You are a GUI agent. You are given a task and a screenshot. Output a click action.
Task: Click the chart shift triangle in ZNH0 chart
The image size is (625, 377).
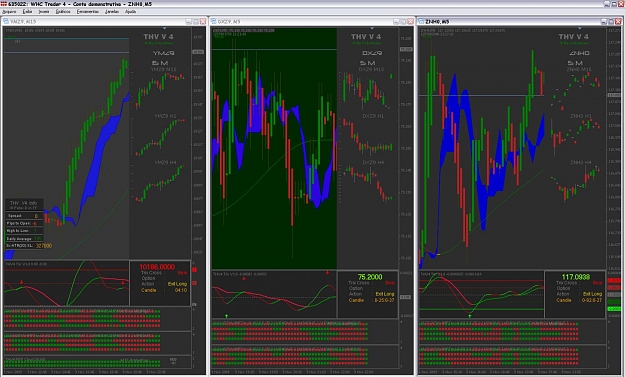[579, 28]
